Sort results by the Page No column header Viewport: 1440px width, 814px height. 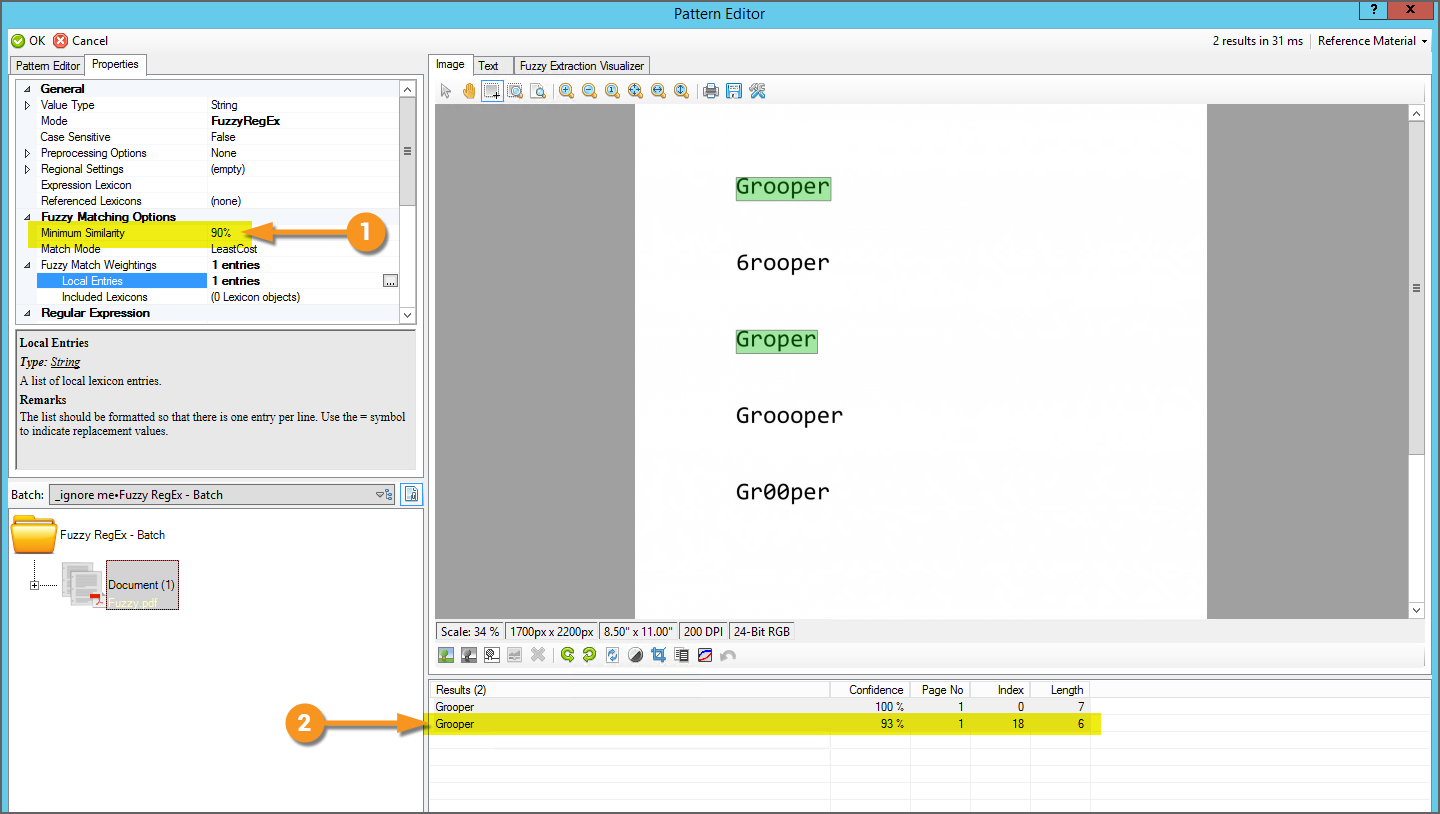click(939, 690)
